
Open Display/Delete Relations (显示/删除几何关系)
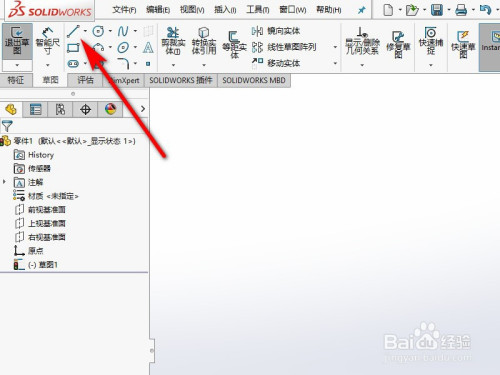pos(362,41)
